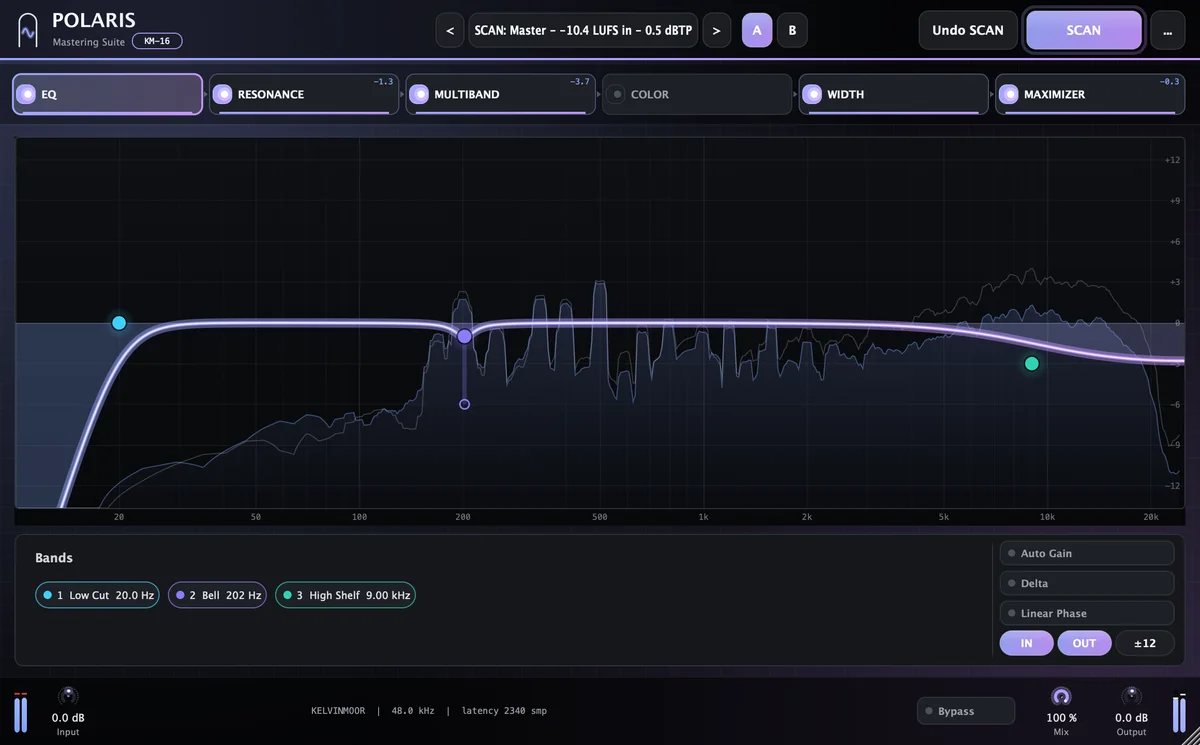Open the more options ellipsis menu

coord(1167,30)
